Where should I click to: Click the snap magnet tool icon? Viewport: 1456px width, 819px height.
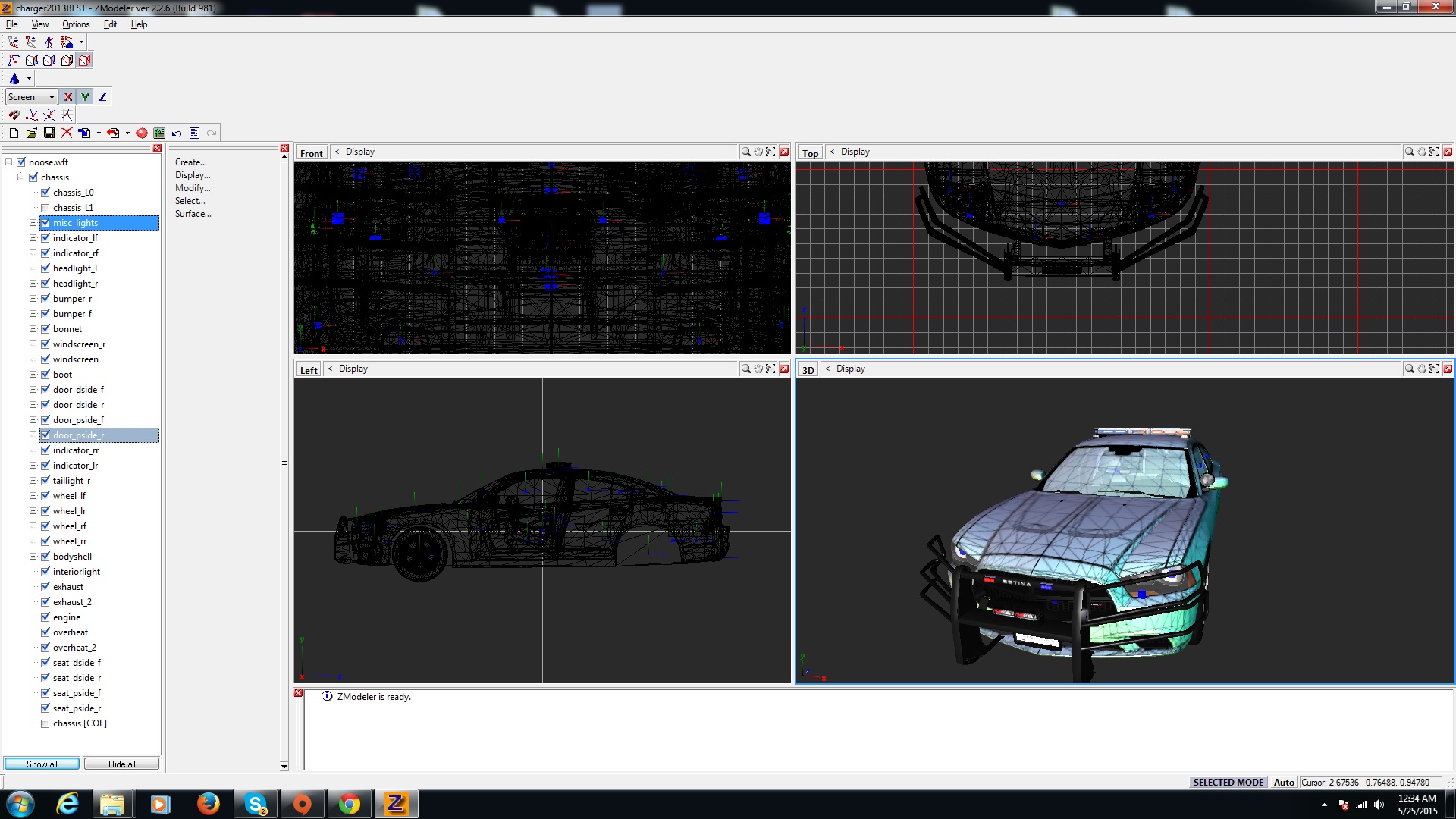[x=14, y=115]
